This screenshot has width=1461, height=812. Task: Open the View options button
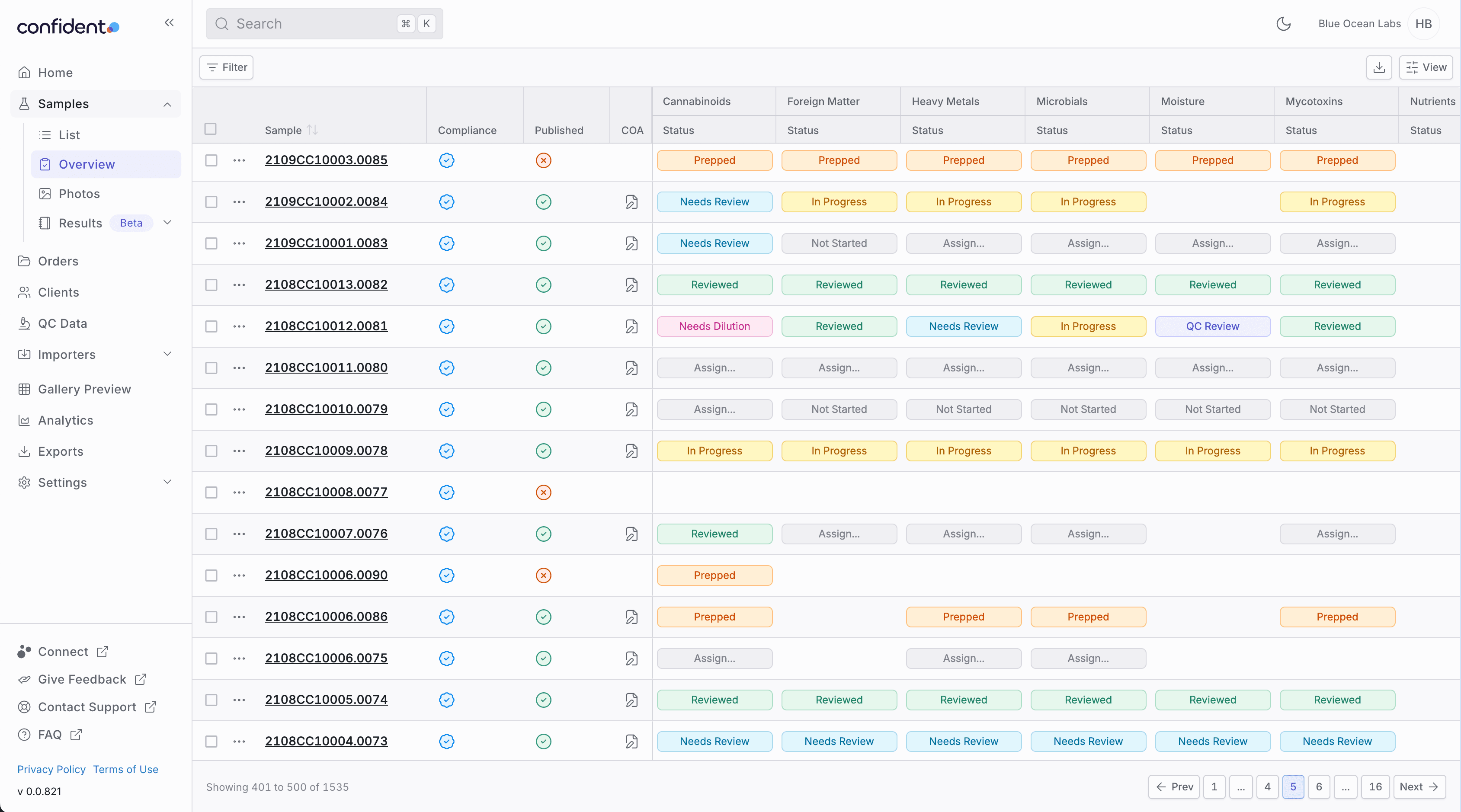[x=1426, y=67]
